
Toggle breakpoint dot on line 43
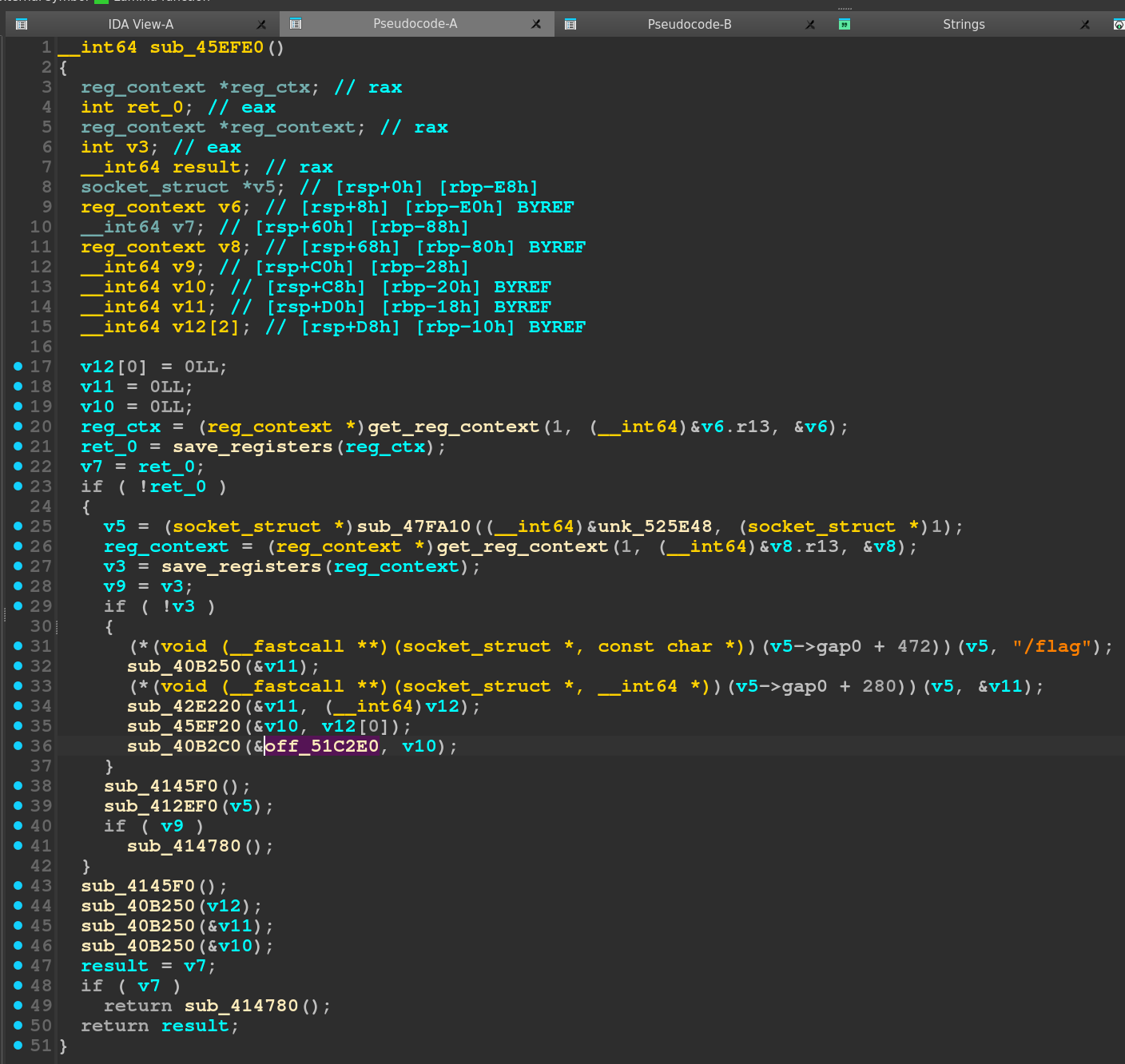coord(18,885)
